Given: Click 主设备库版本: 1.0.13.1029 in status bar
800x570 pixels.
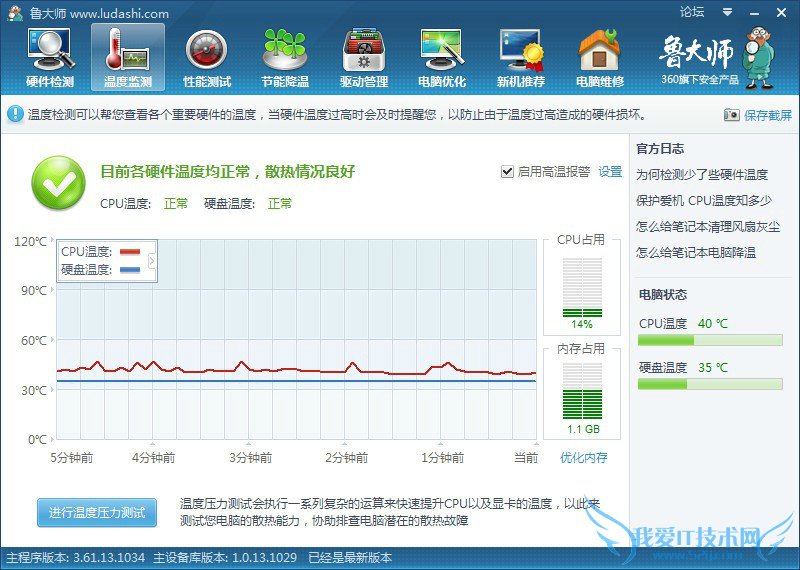Looking at the screenshot, I should point(225,558).
